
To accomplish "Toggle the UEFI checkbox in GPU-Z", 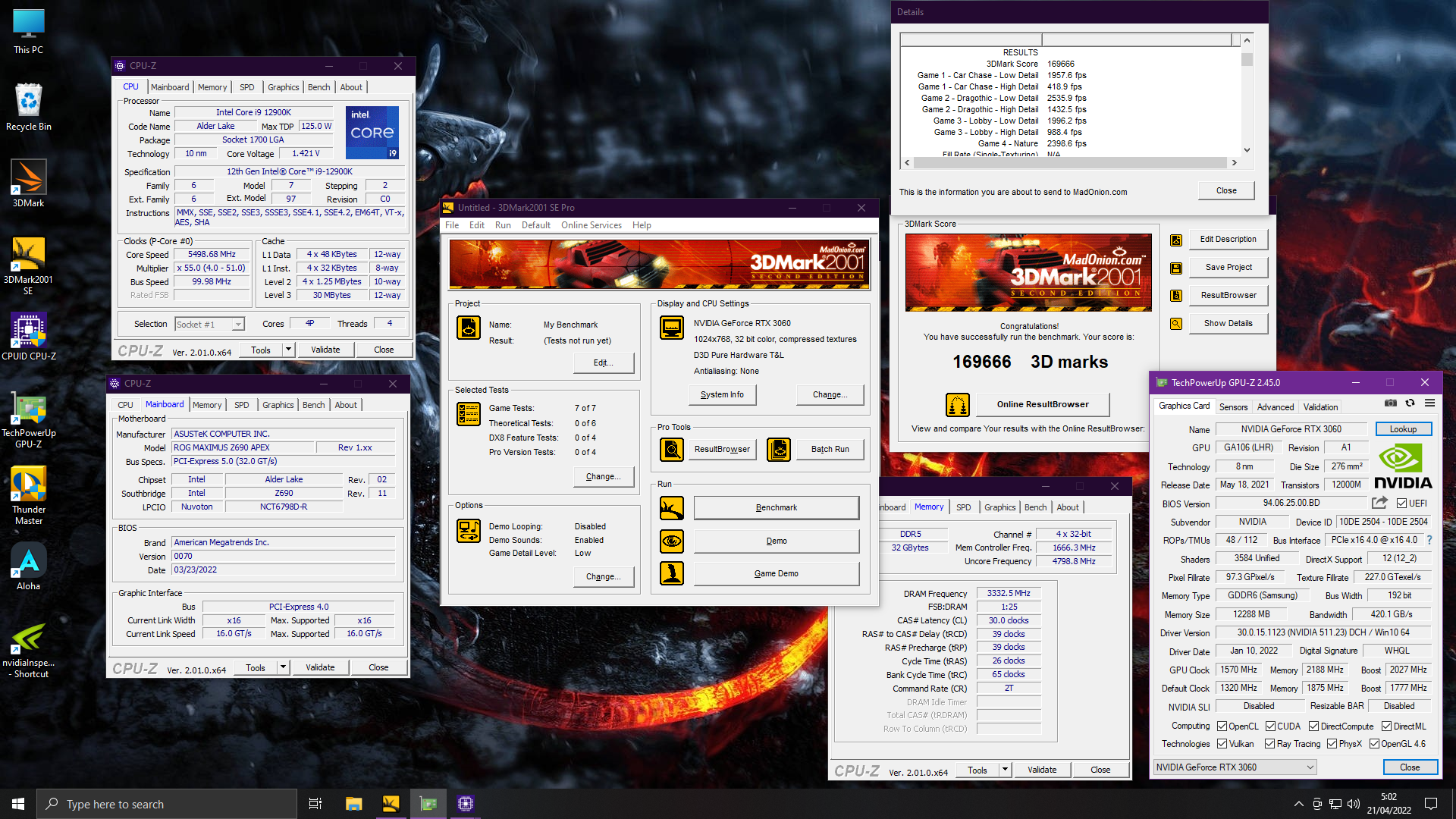I will point(1401,504).
